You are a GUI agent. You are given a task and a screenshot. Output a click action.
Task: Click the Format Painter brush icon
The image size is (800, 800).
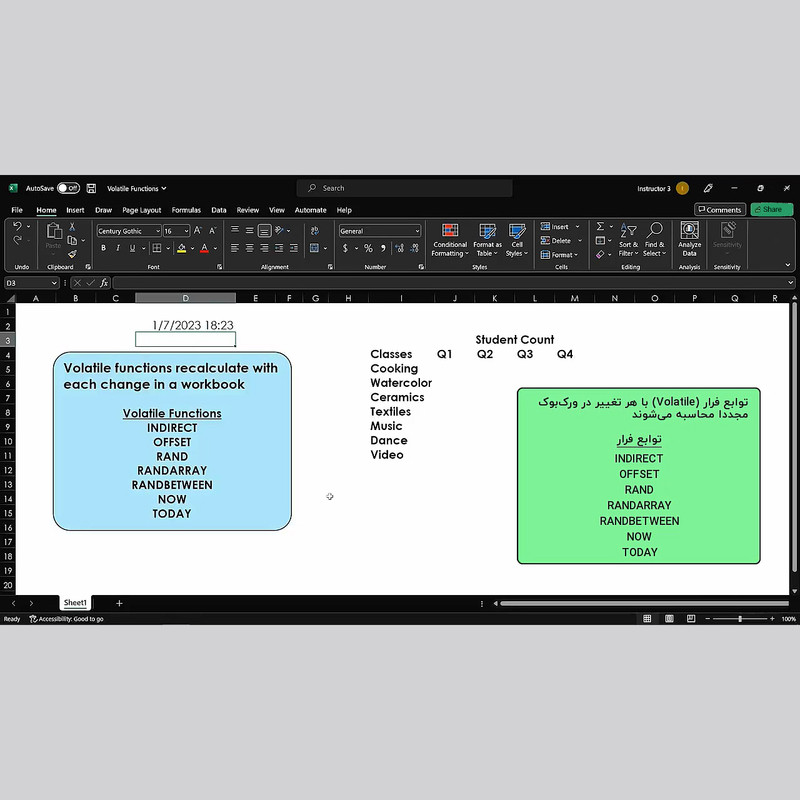coord(71,255)
